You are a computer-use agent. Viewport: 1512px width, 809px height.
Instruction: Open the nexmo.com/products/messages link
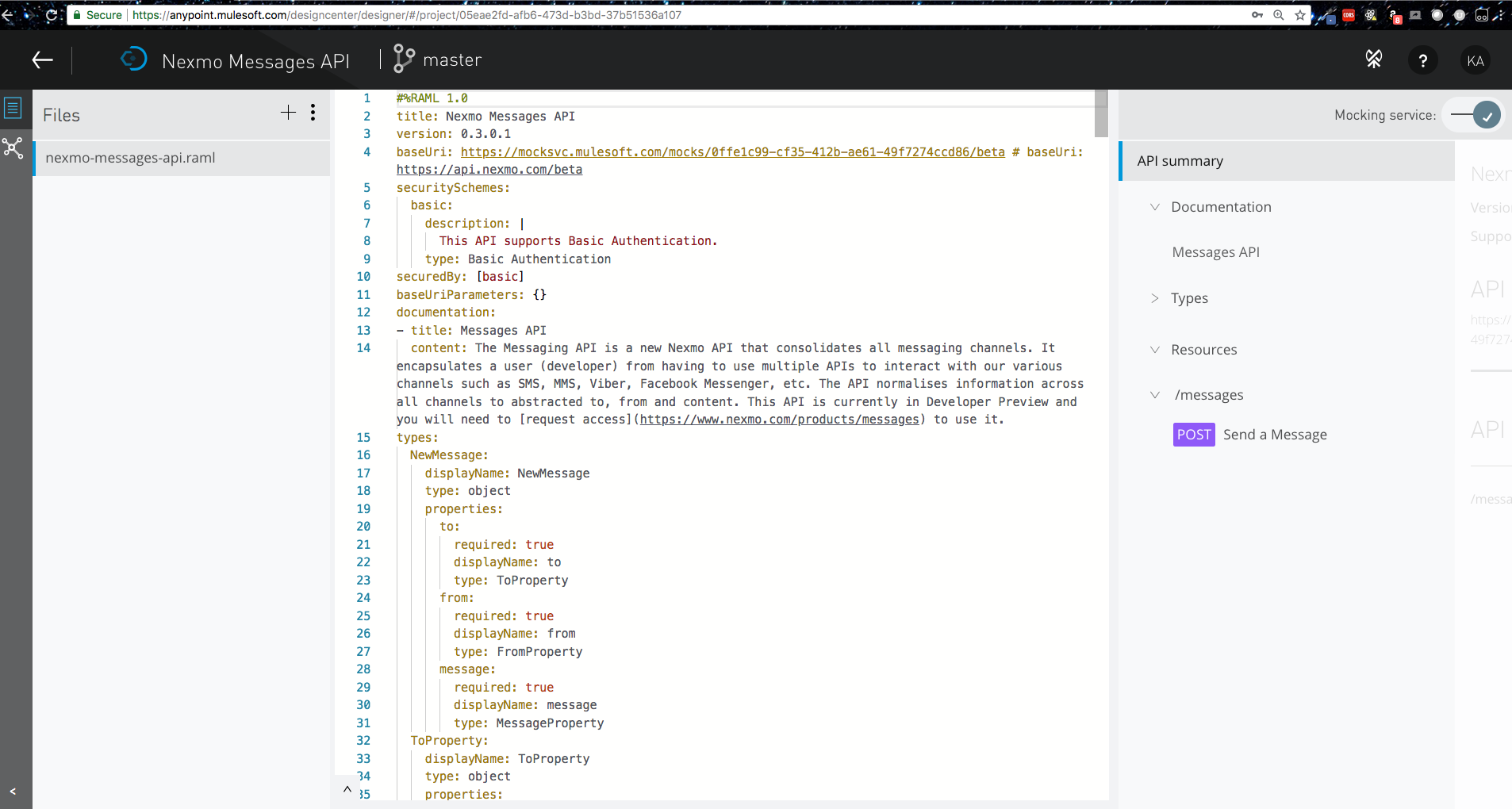779,420
